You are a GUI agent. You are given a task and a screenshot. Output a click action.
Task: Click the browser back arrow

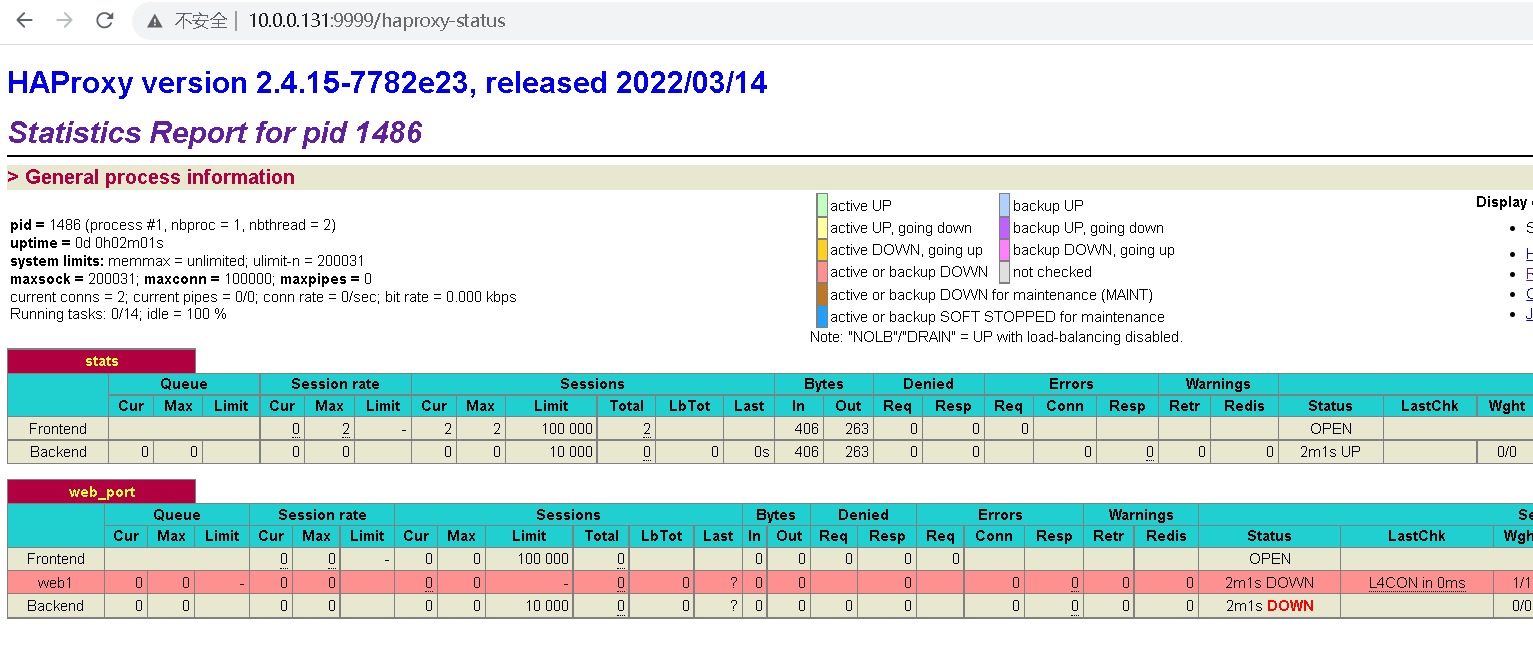point(24,20)
